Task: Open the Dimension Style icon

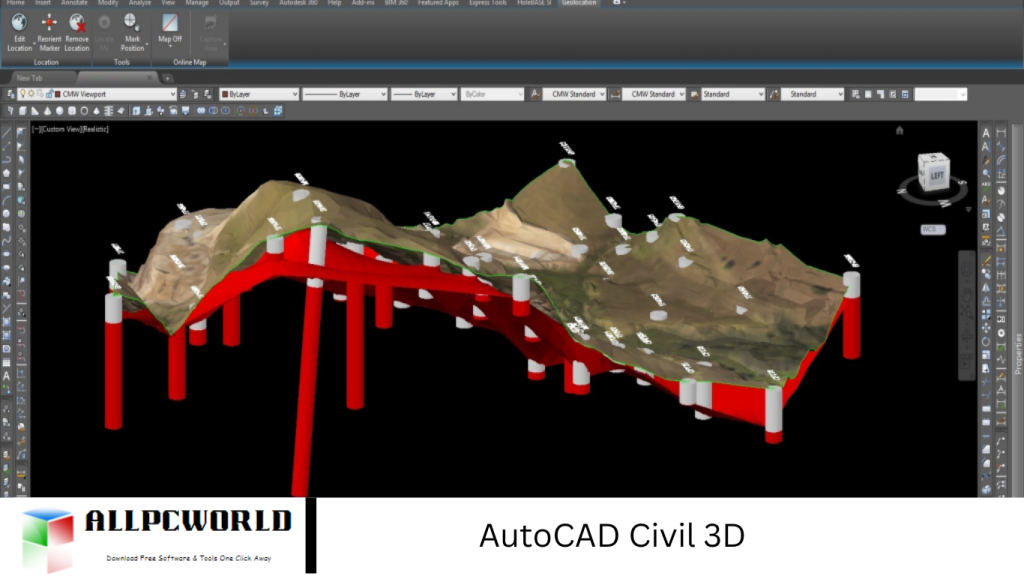Action: [x=615, y=94]
